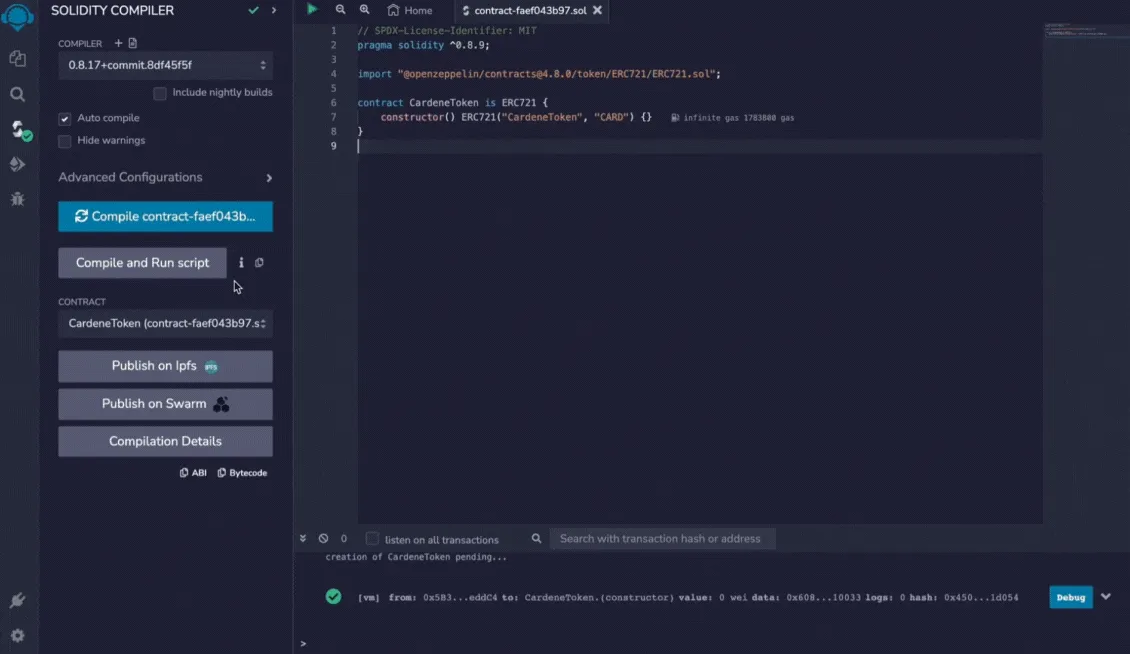Enable Include nightly builds checkbox
The height and width of the screenshot is (654, 1130).
160,93
